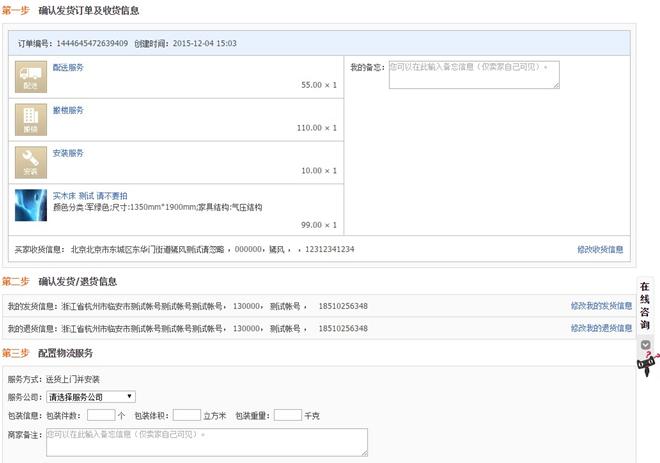The image size is (660, 463).
Task: Focus the 包装件数 input field
Action: point(101,415)
